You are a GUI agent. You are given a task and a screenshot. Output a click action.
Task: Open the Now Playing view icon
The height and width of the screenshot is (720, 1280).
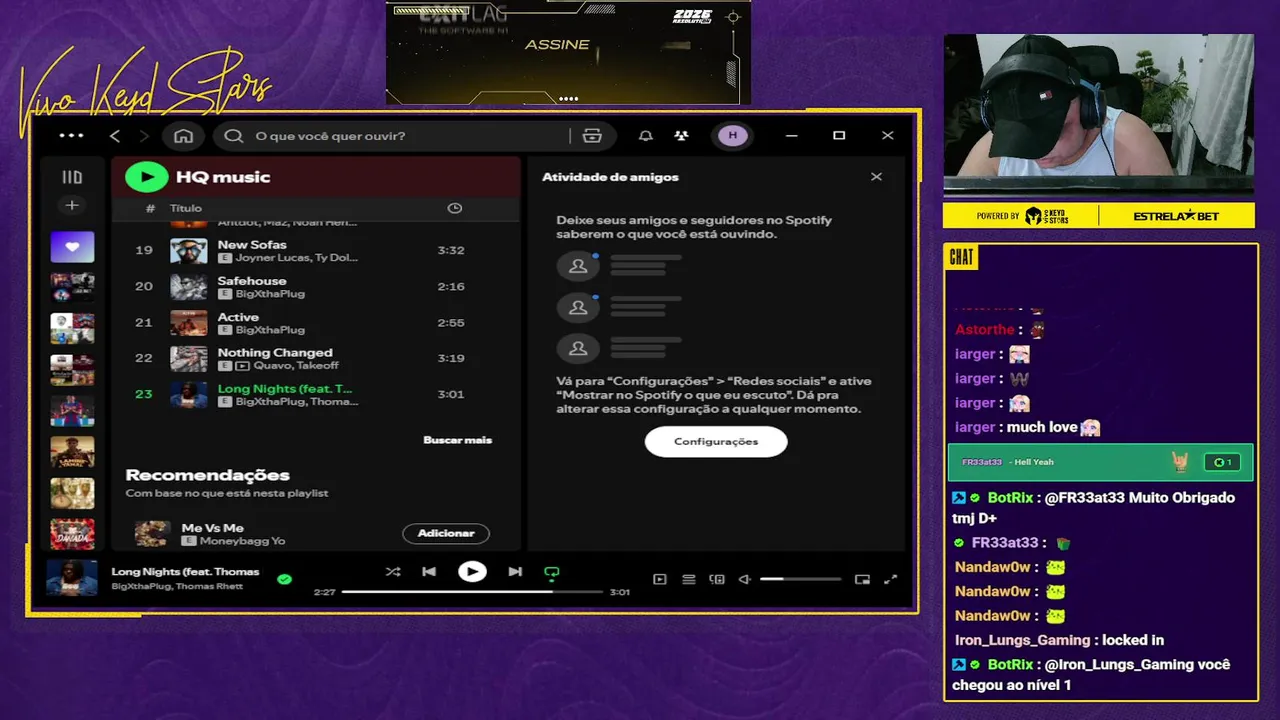(660, 579)
